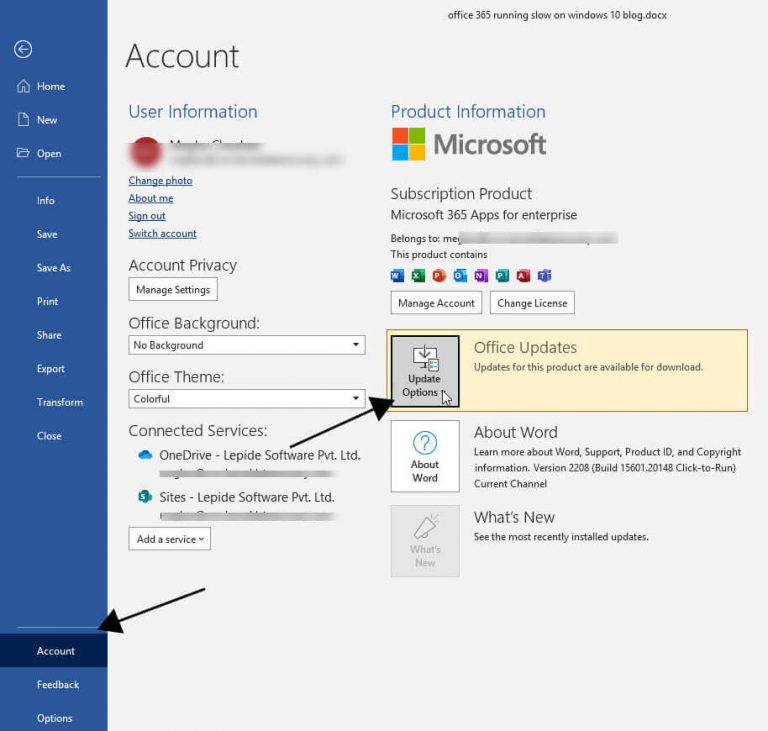Expand the Office Theme dropdown
The width and height of the screenshot is (768, 731).
click(x=357, y=398)
